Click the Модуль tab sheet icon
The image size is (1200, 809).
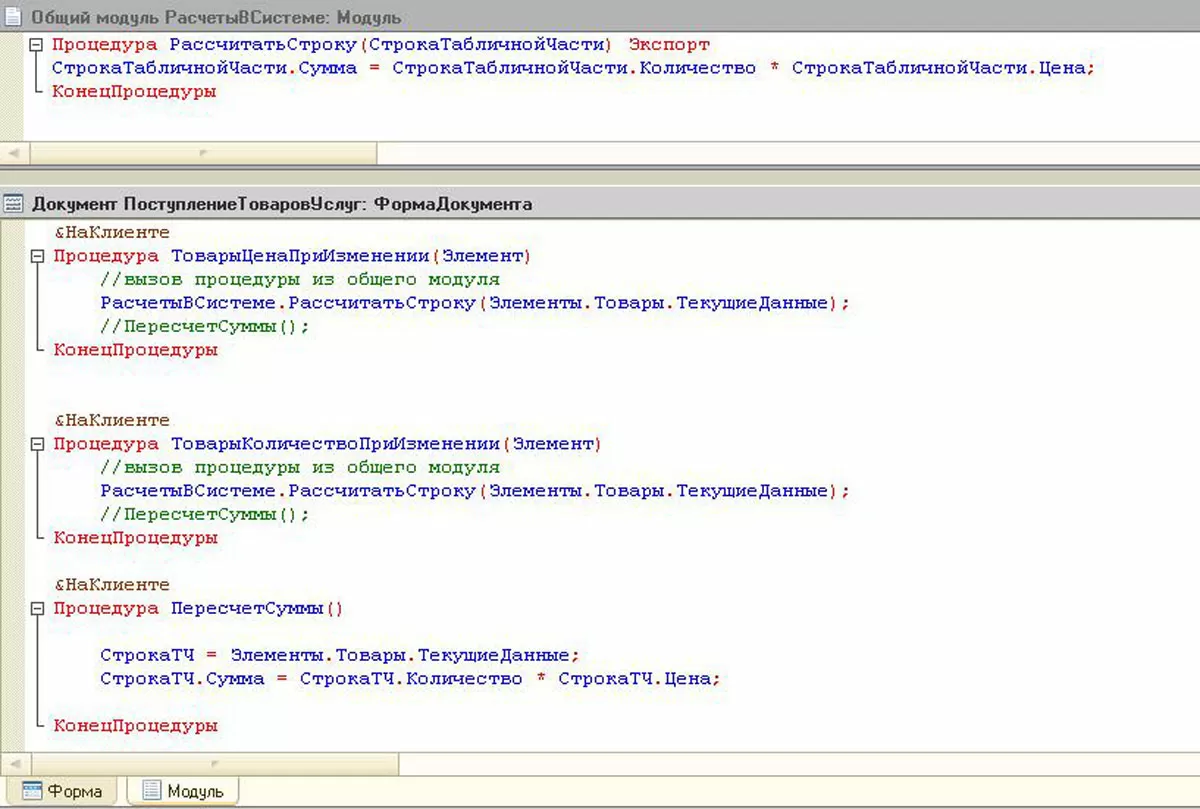pyautogui.click(x=152, y=791)
